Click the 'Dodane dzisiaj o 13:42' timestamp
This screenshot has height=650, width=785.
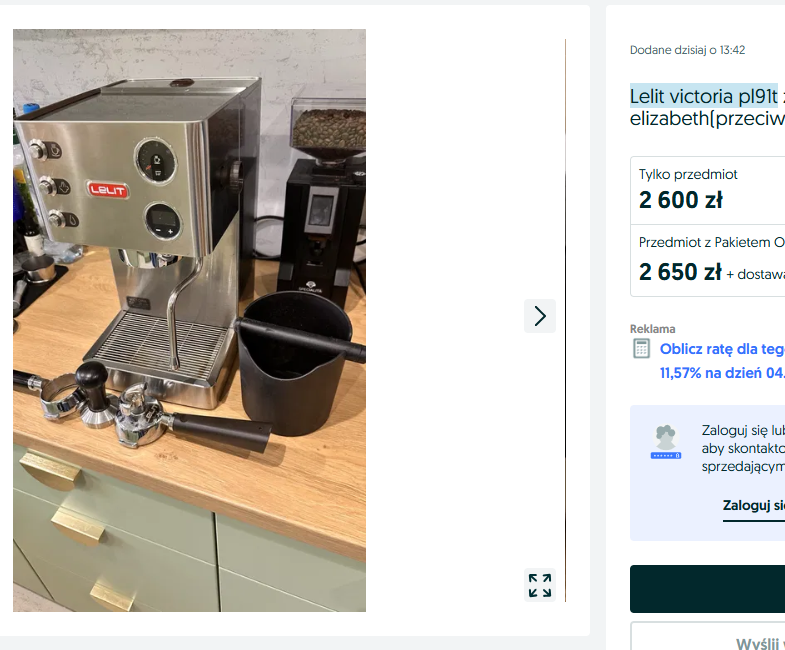(x=687, y=50)
